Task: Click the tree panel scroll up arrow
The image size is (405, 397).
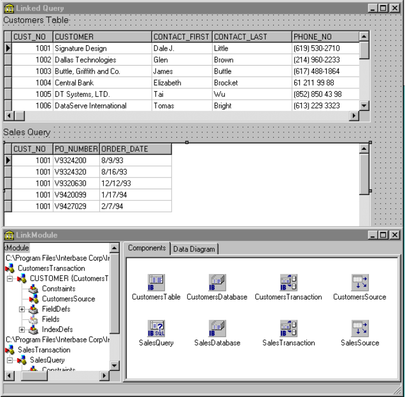Action: point(114,248)
